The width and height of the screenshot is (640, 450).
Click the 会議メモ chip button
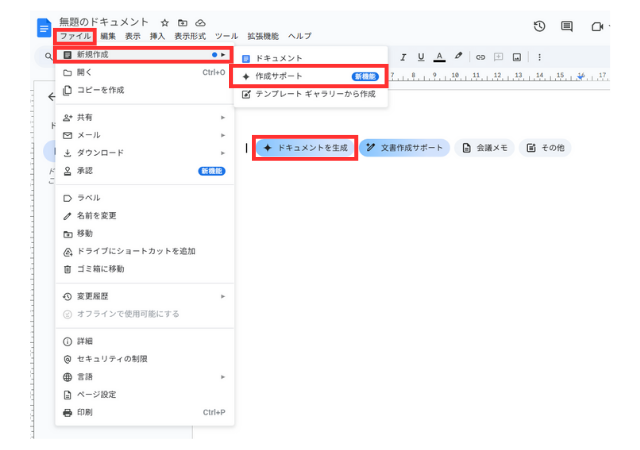(x=486, y=148)
